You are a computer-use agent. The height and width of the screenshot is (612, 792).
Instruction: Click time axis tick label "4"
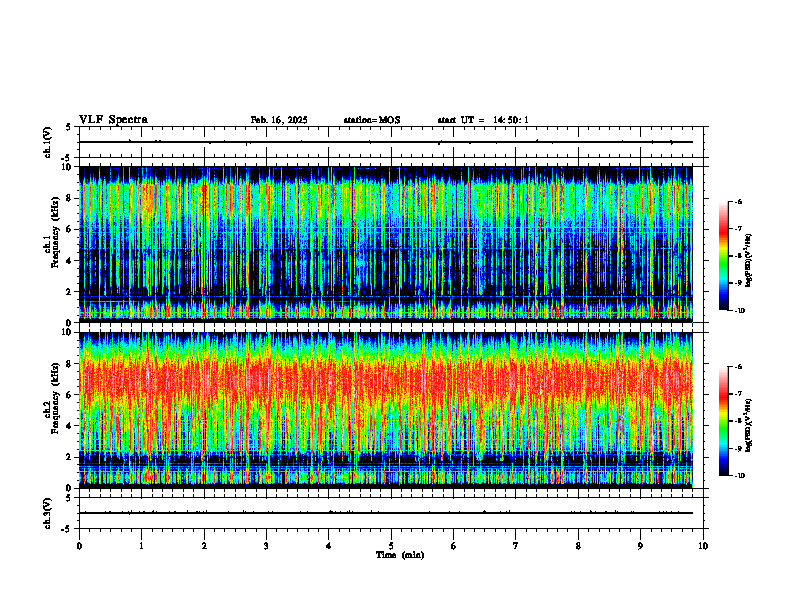point(329,546)
